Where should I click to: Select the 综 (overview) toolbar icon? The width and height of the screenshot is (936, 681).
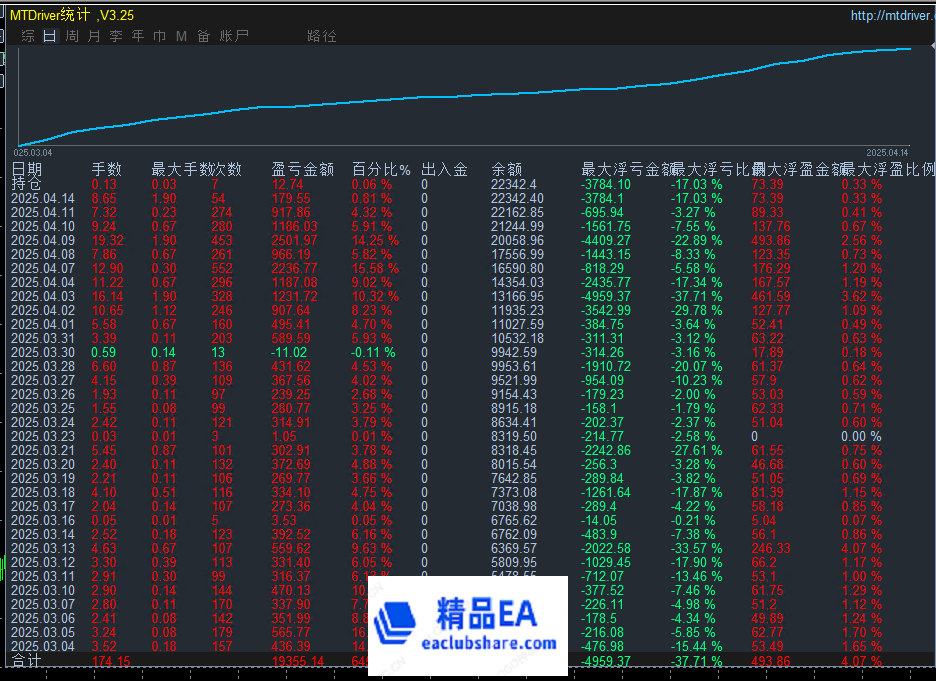tap(28, 35)
